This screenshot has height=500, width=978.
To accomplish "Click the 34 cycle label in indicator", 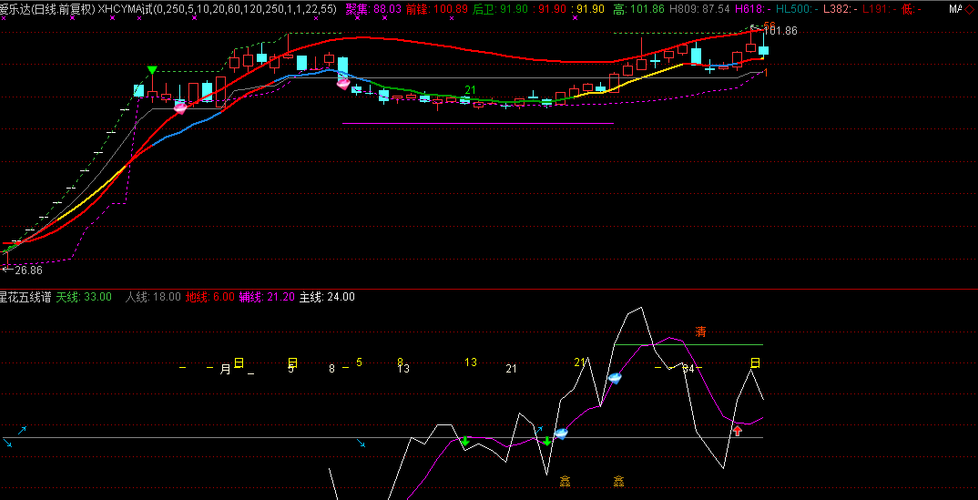I will pos(689,368).
